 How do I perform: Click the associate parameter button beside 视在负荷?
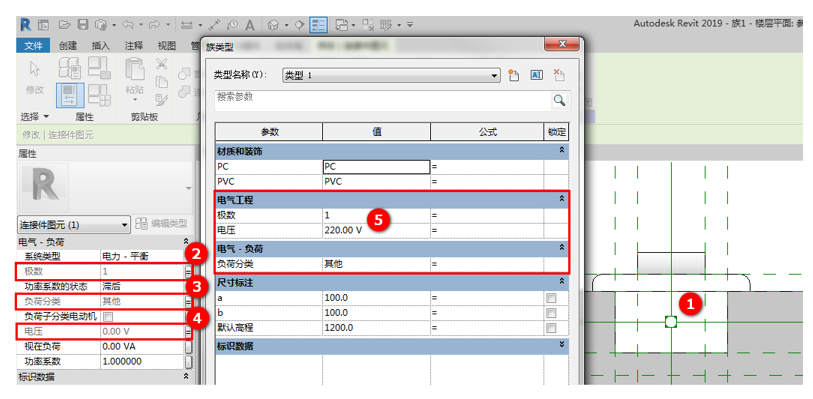[188, 346]
